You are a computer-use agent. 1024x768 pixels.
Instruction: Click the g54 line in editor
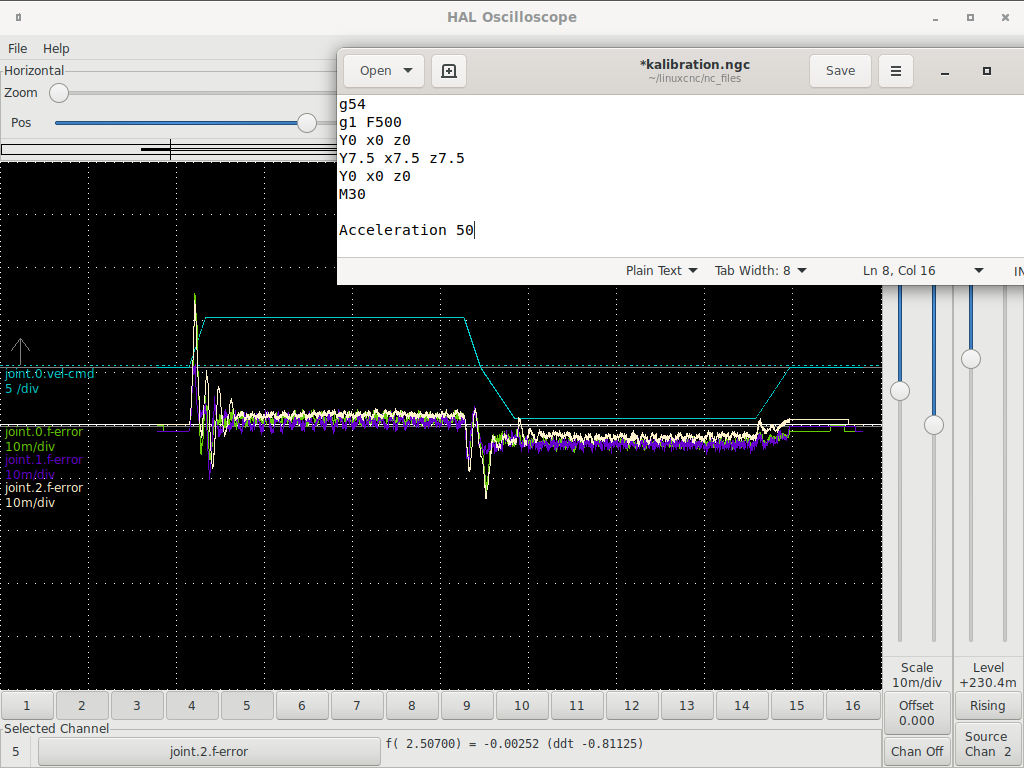(x=352, y=104)
